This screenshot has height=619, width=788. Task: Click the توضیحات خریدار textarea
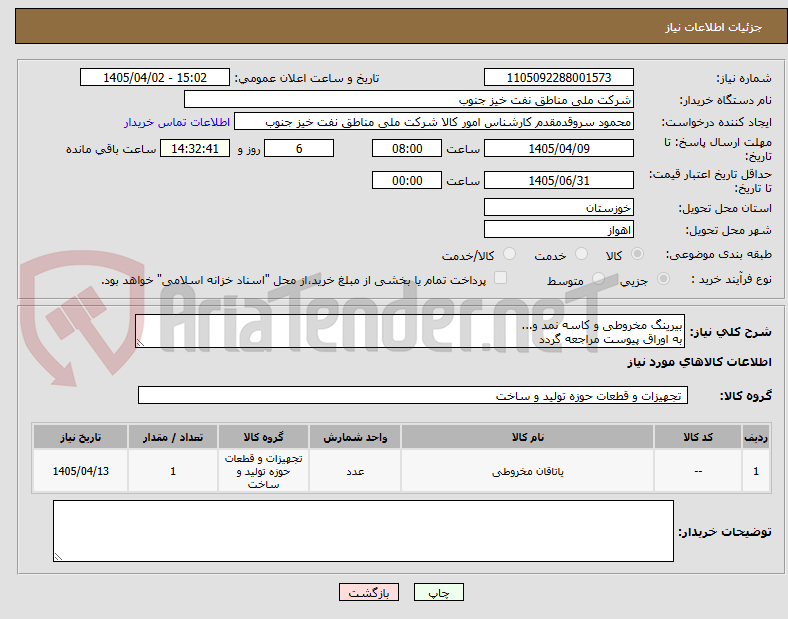tap(363, 531)
